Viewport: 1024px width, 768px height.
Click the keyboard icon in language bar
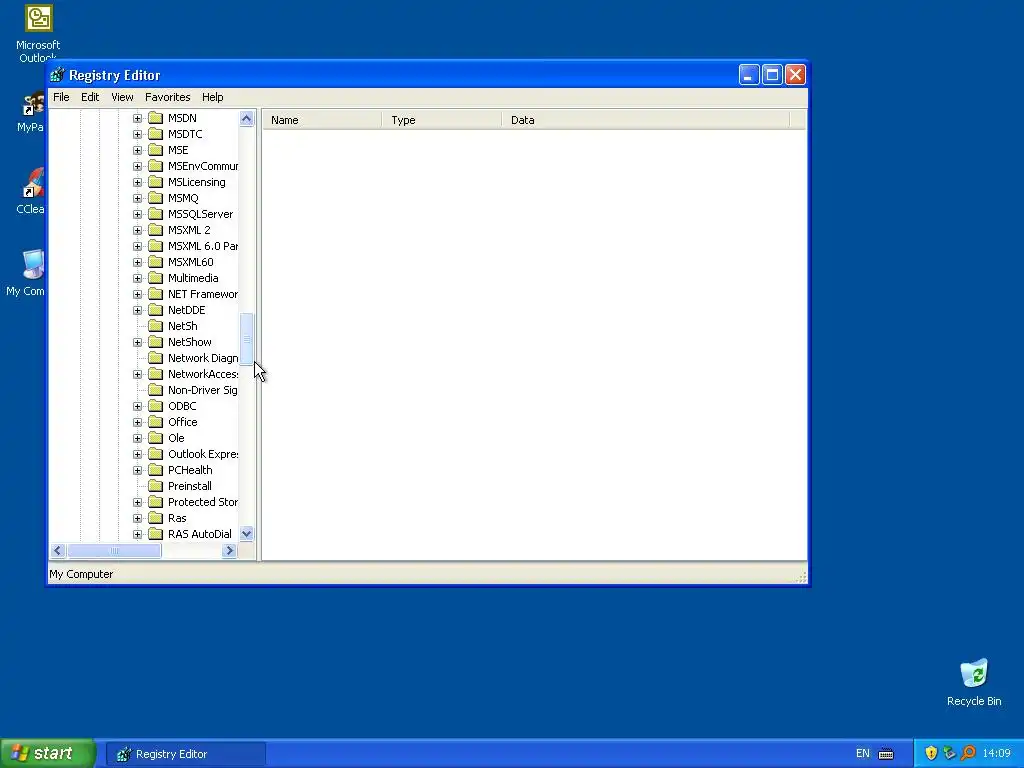(886, 754)
